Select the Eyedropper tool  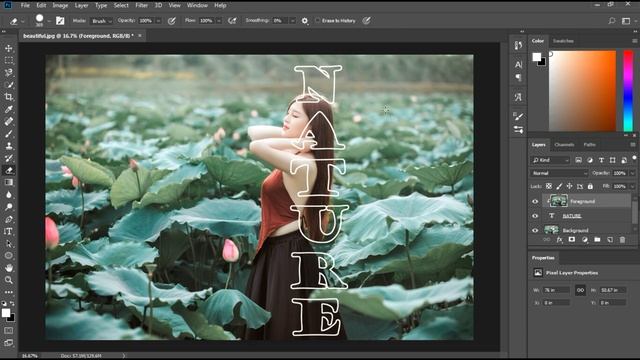(9, 109)
